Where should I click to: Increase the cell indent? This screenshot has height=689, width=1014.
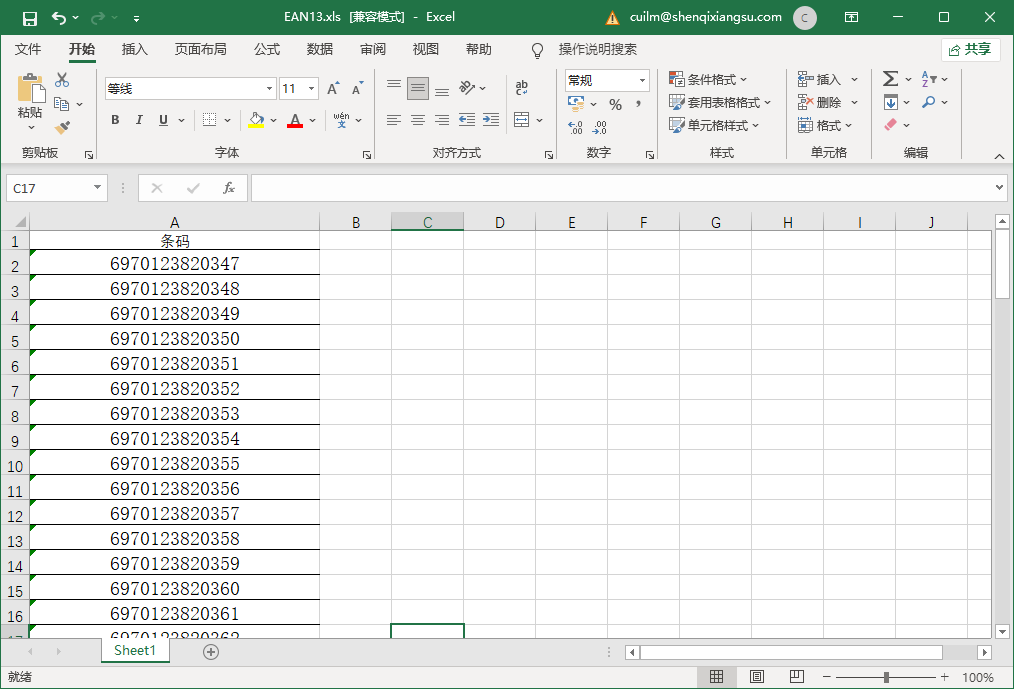(491, 120)
